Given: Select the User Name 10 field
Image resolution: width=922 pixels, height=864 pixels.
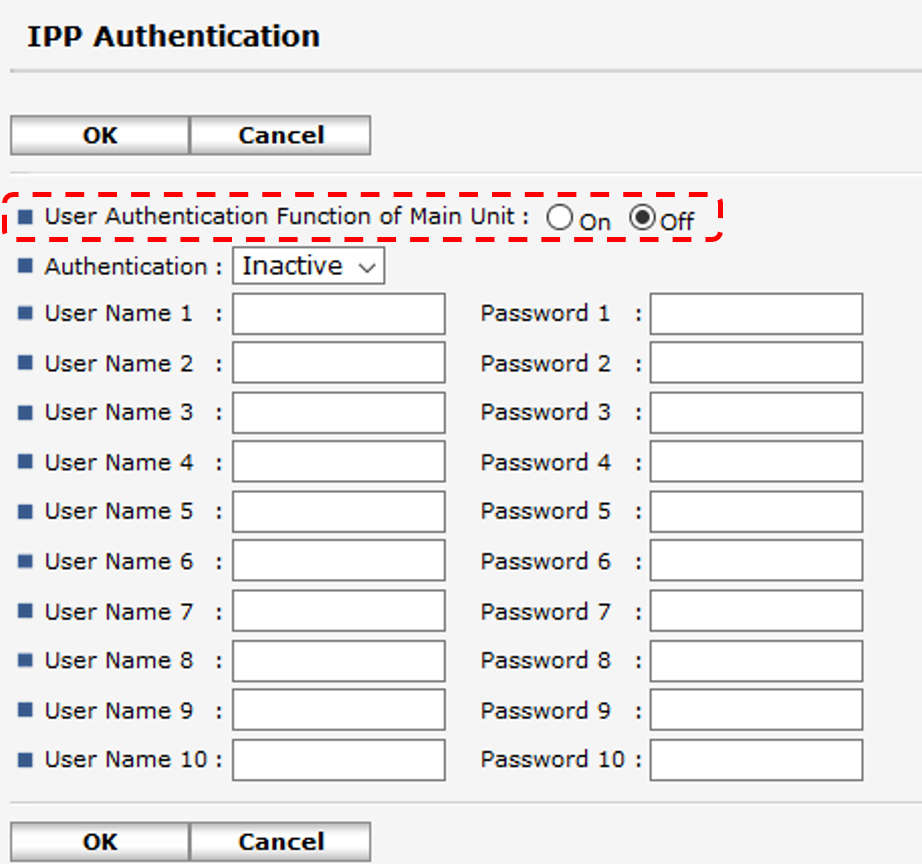Looking at the screenshot, I should 339,760.
